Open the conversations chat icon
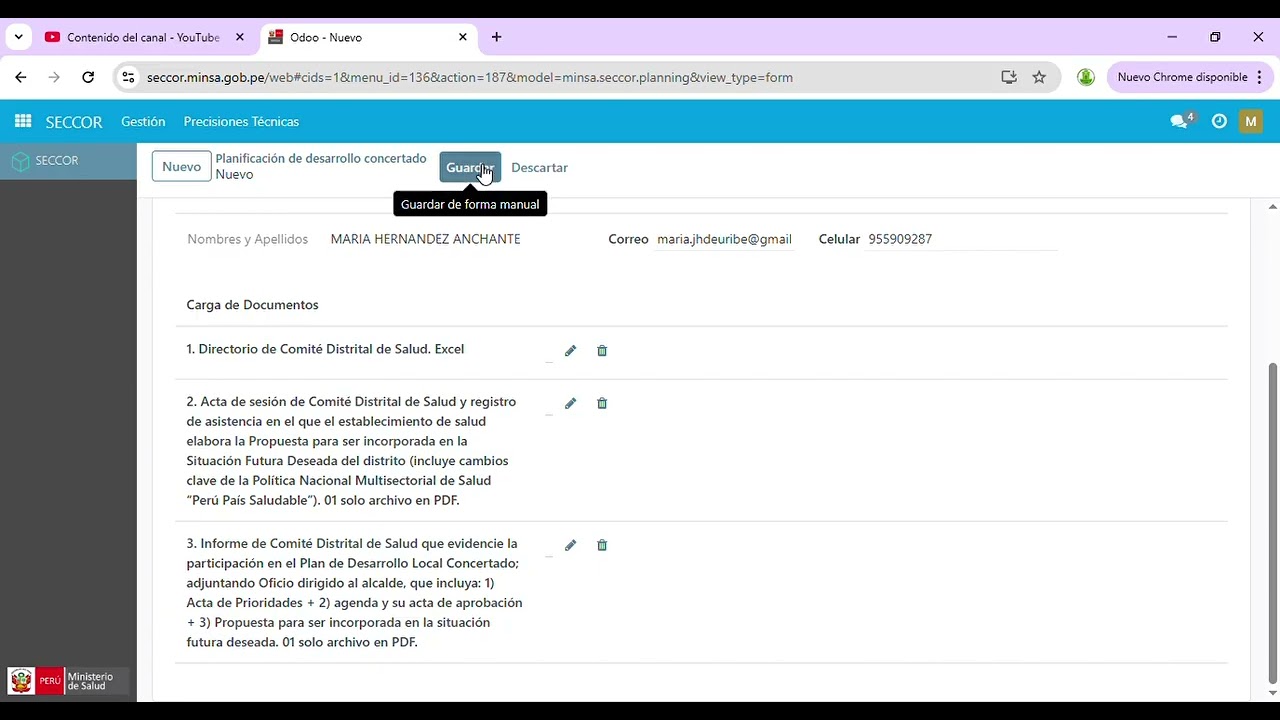 (1180, 122)
